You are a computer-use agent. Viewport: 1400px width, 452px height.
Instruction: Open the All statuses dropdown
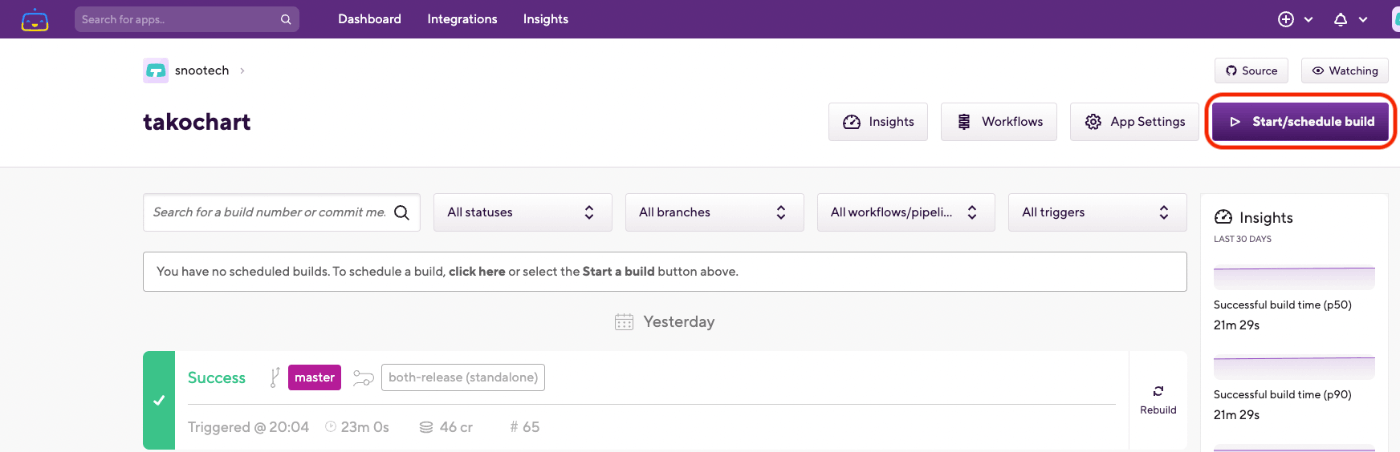click(x=522, y=212)
